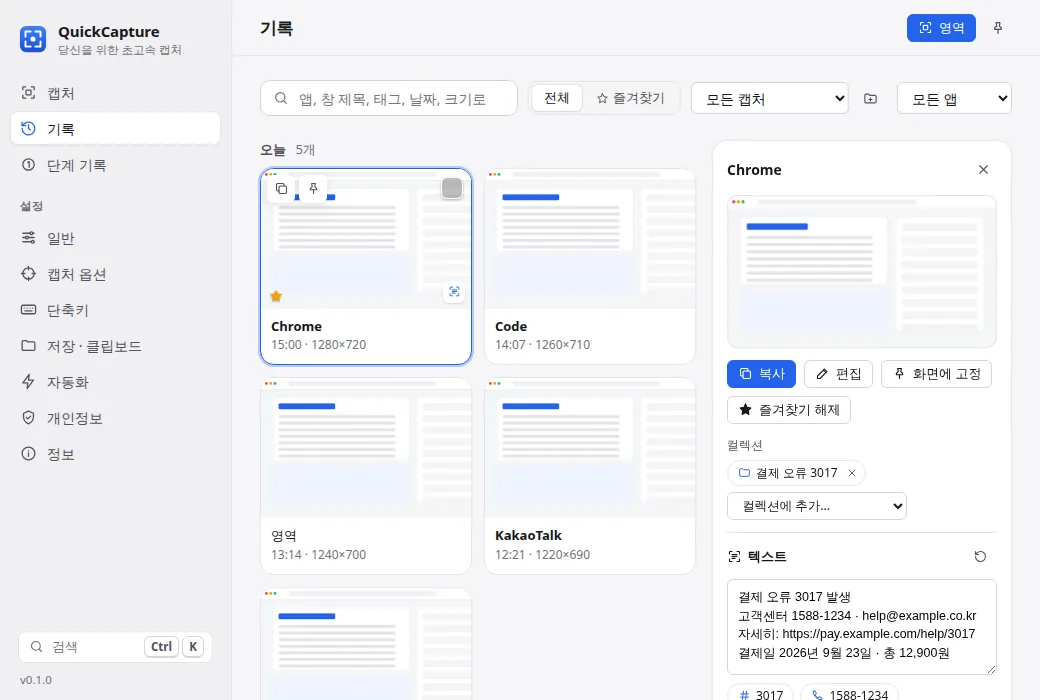
Task: Copy the Chrome capture via card icon
Action: (x=281, y=188)
